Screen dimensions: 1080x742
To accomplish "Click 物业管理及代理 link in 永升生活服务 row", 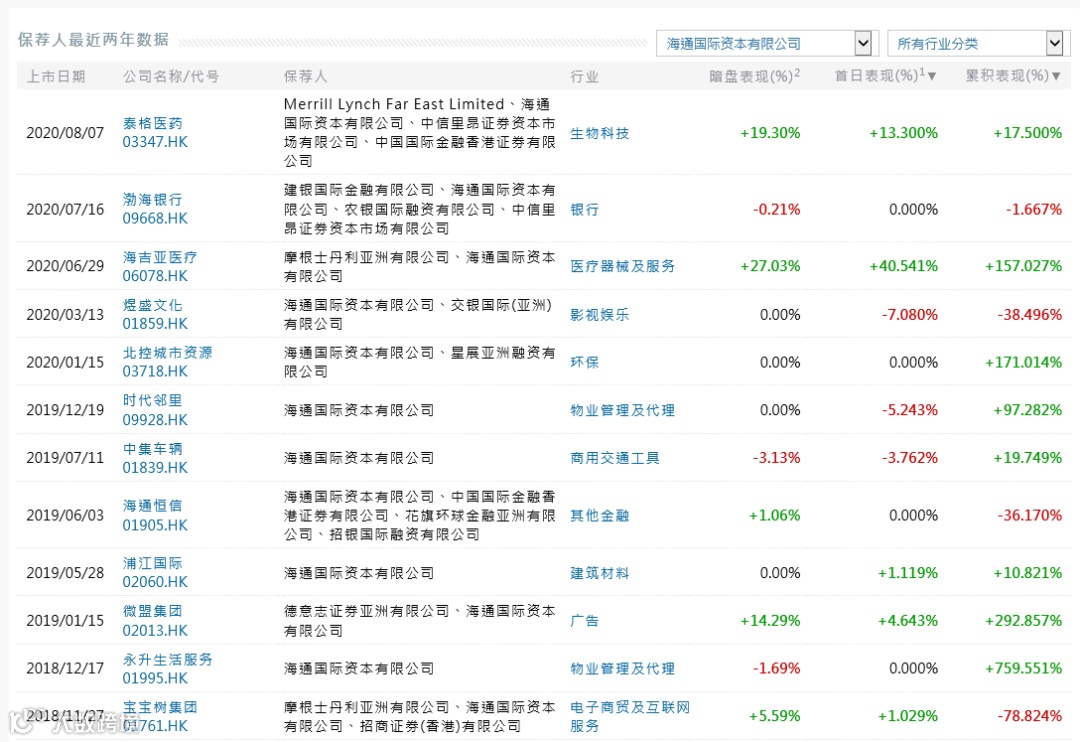I will (x=622, y=669).
